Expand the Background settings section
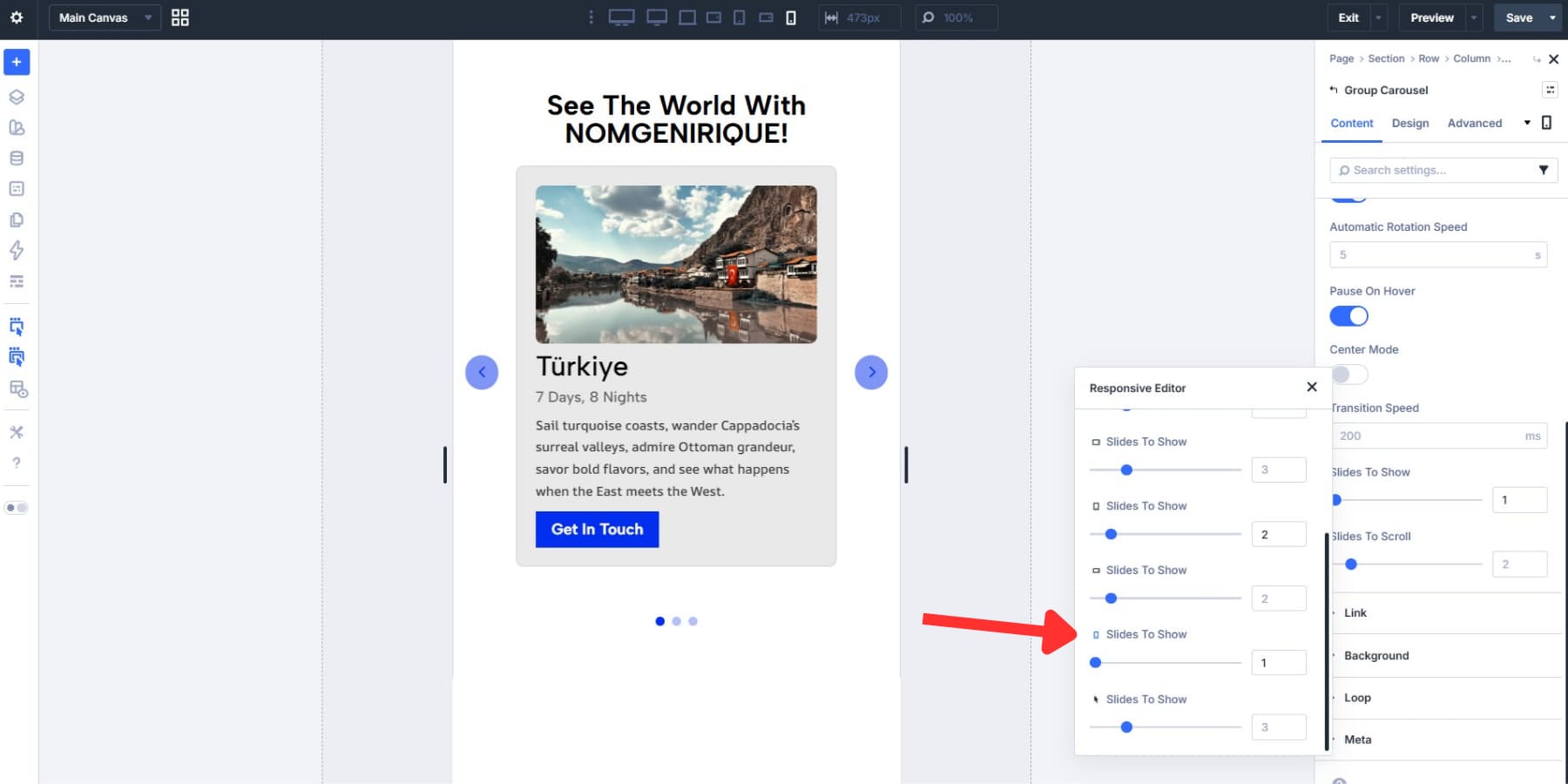 tap(1376, 655)
